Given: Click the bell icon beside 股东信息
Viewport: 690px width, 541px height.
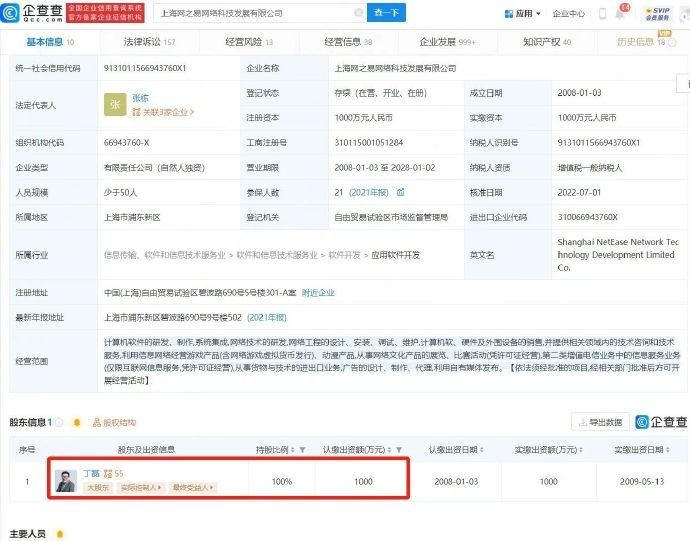Looking at the screenshot, I should (77, 423).
